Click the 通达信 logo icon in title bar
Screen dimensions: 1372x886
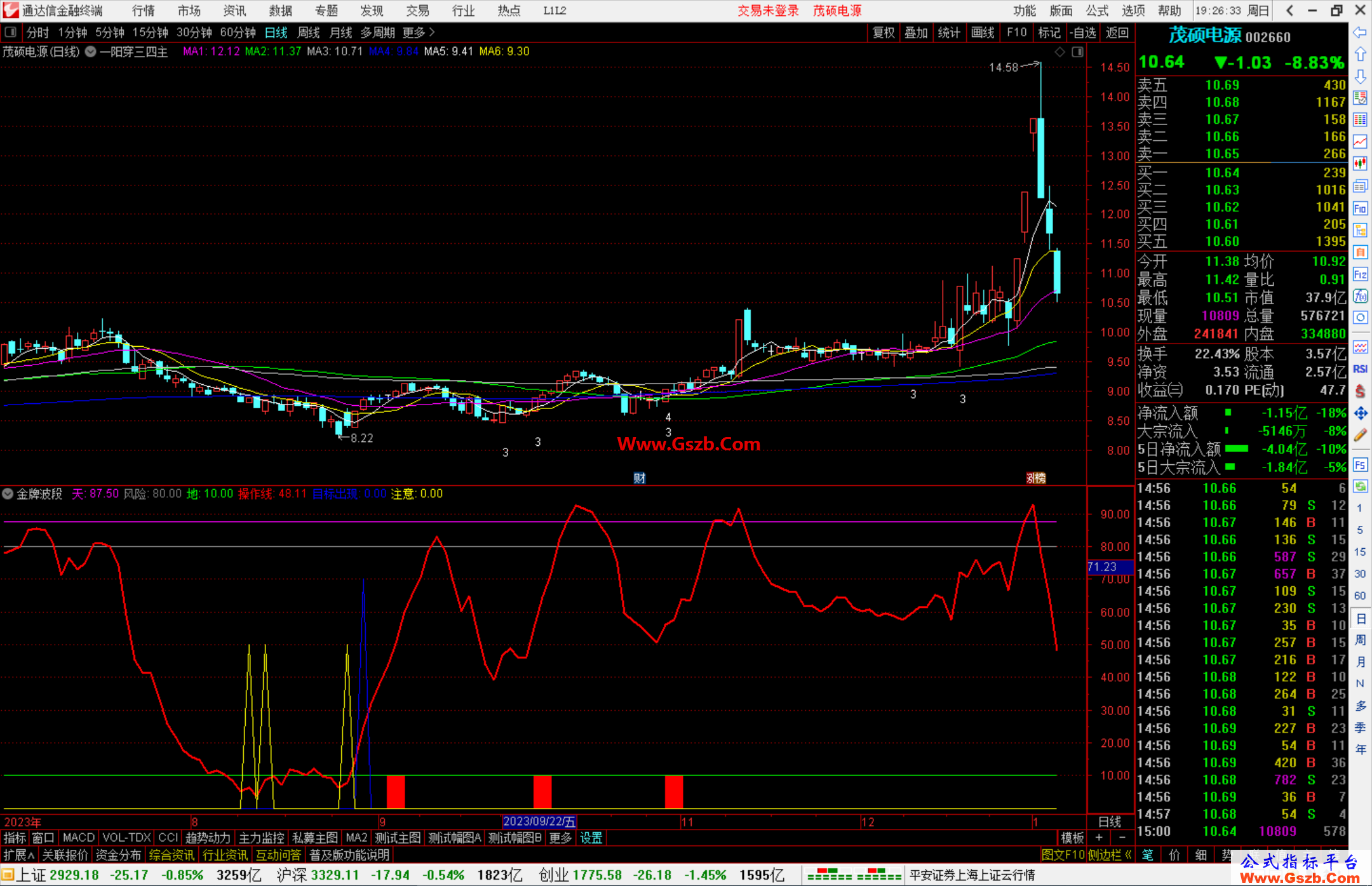click(x=10, y=10)
